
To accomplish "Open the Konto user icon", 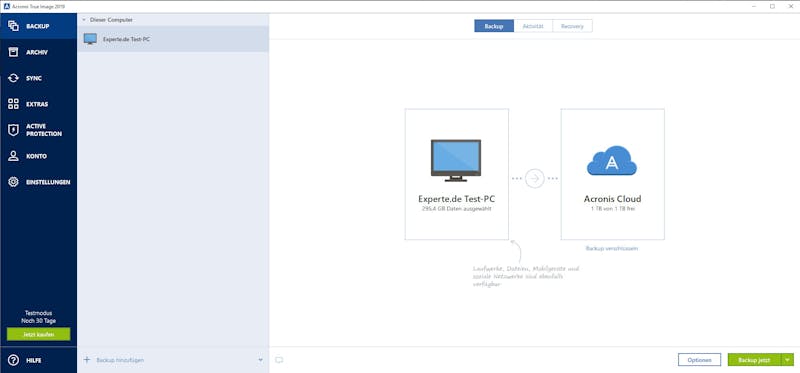I will (14, 156).
